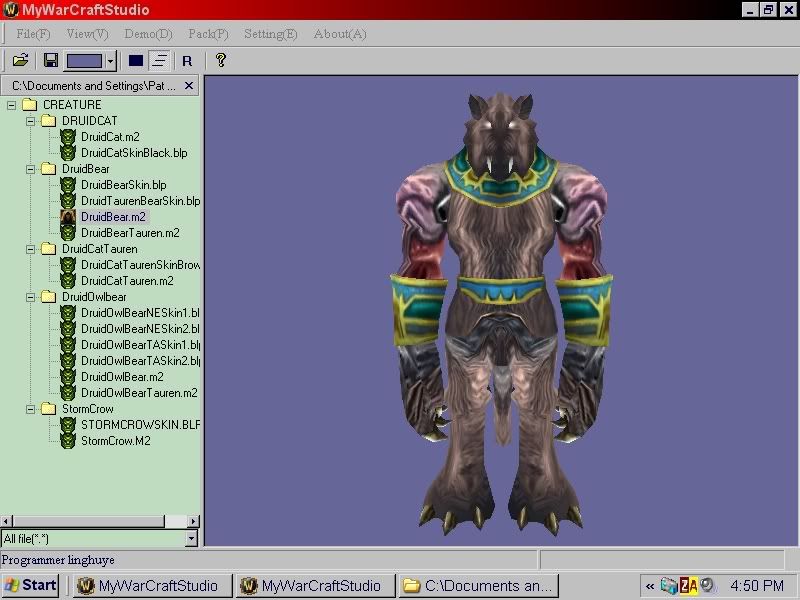
Task: Click the icon beside DruidBearSkin.blp
Action: coord(68,185)
